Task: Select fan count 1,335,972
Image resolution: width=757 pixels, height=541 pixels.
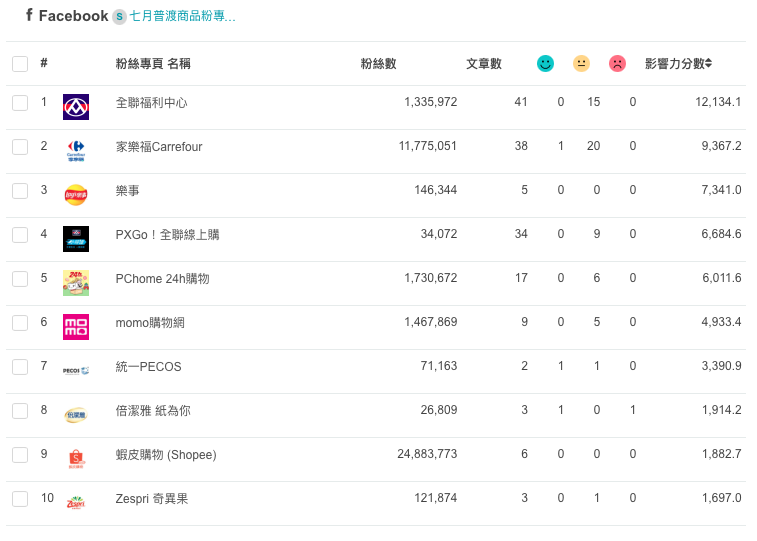Action: (x=431, y=102)
